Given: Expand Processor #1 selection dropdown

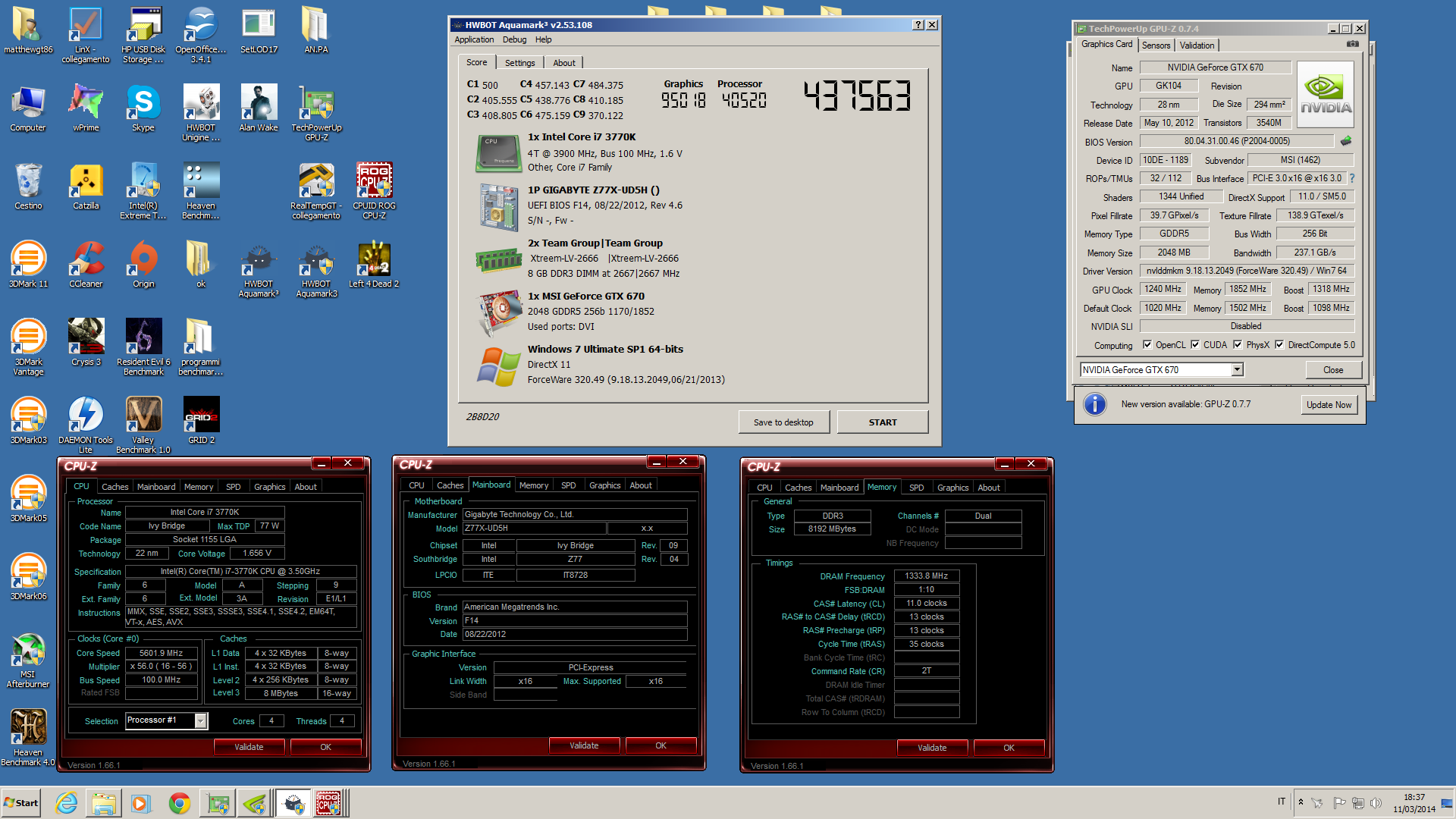Looking at the screenshot, I should pyautogui.click(x=201, y=720).
